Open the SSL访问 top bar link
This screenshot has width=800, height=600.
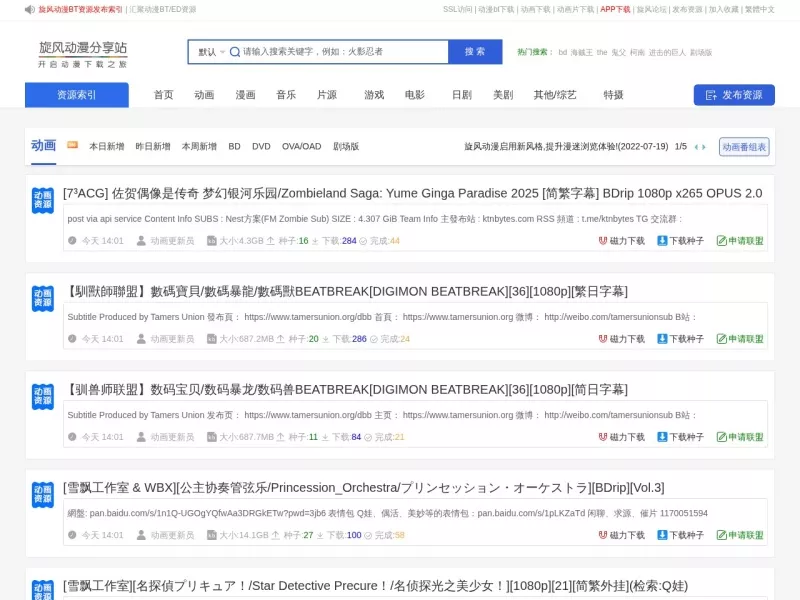(x=458, y=9)
